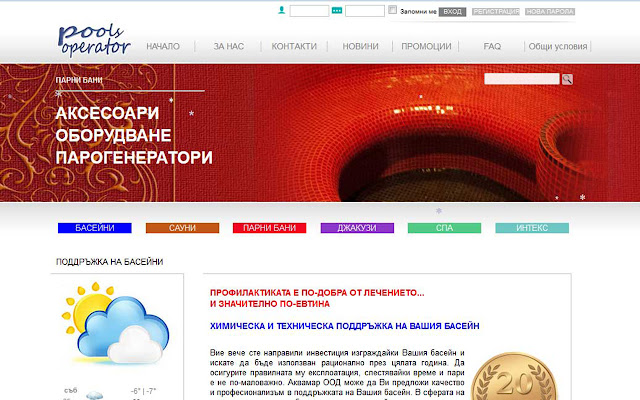The image size is (640, 400).
Task: Click the user icon beside username field
Action: tap(281, 11)
